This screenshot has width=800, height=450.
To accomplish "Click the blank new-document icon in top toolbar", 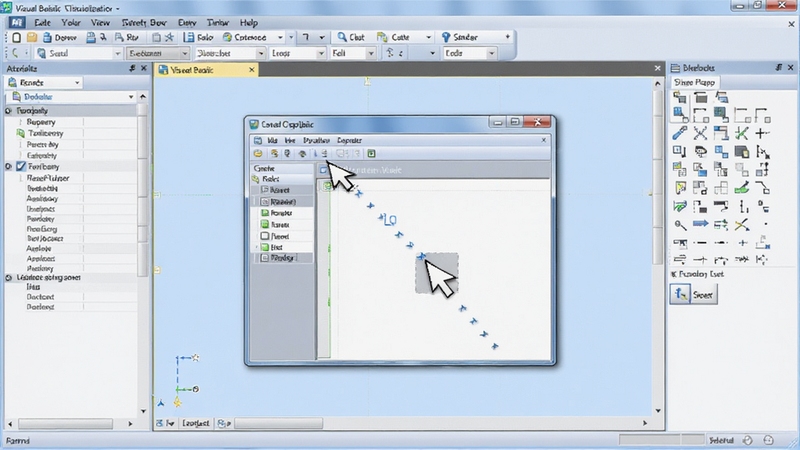I will pyautogui.click(x=16, y=37).
